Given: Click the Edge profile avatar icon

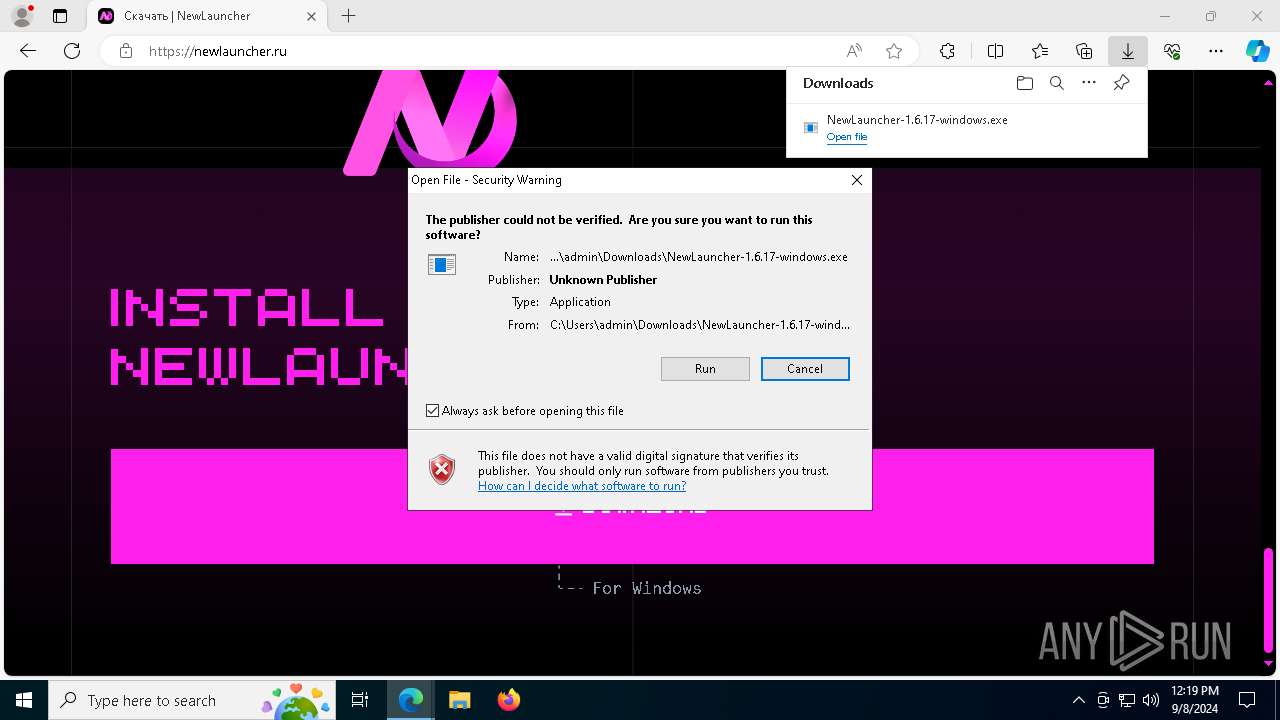Looking at the screenshot, I should point(22,16).
